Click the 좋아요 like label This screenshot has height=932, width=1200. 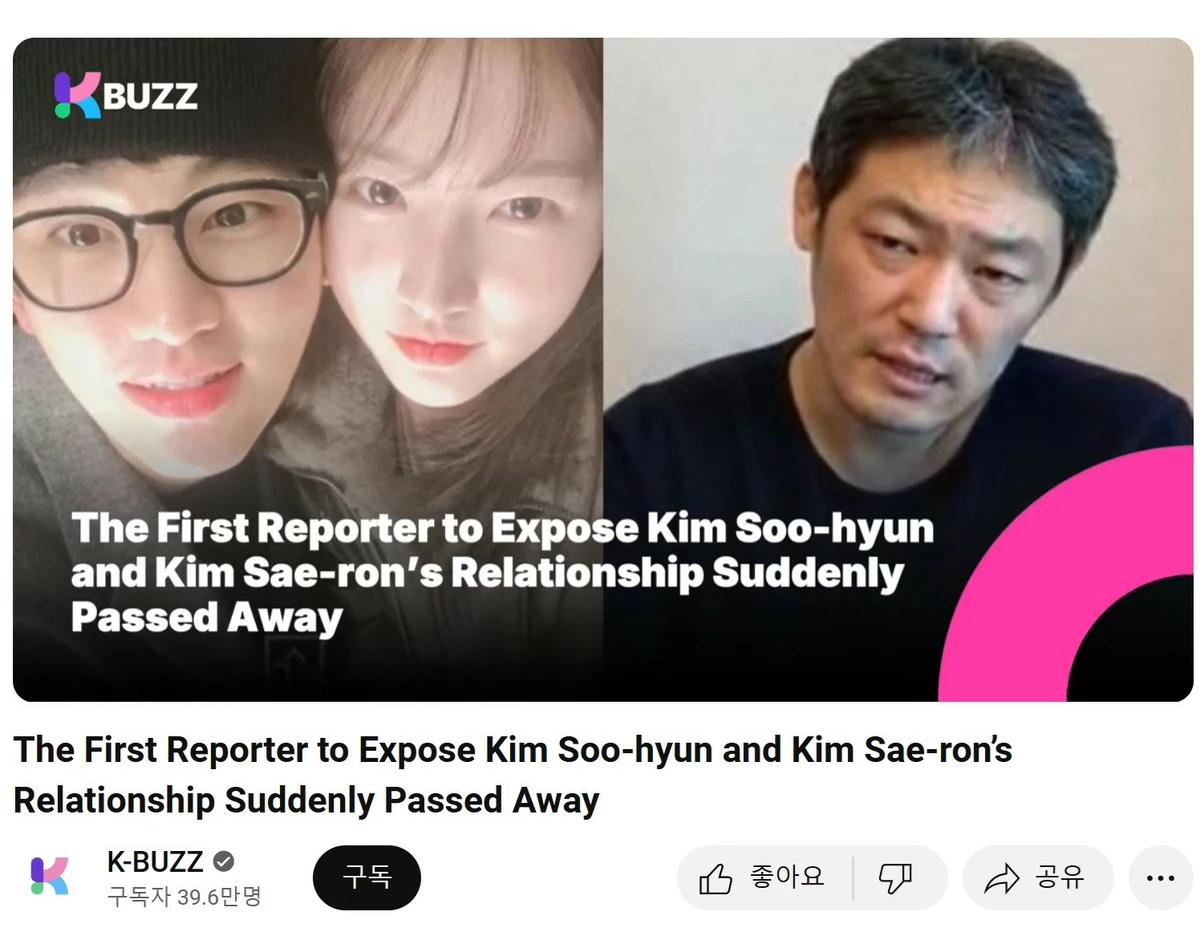(x=787, y=878)
